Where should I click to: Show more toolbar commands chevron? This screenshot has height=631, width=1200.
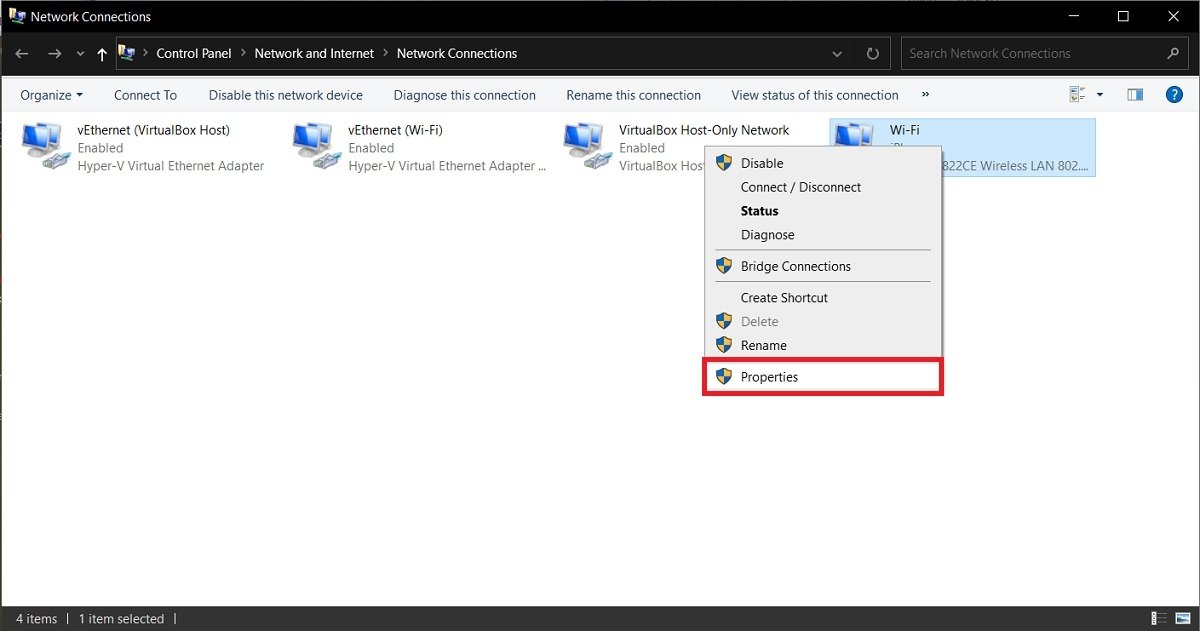[926, 95]
